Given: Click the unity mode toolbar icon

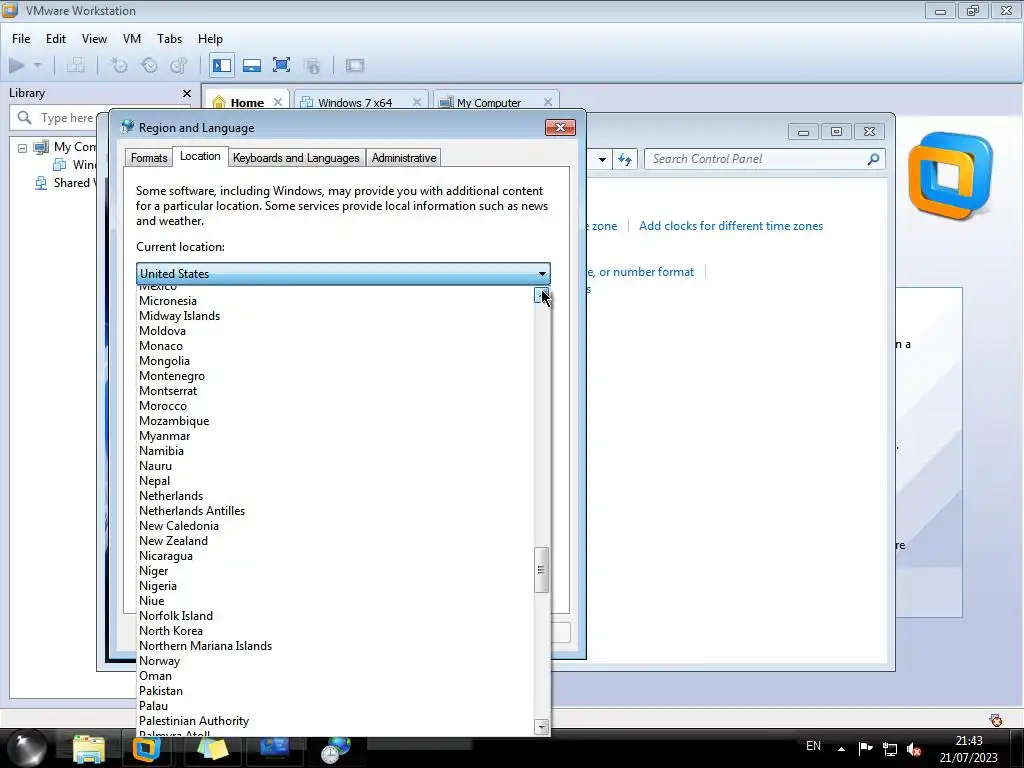Looking at the screenshot, I should pyautogui.click(x=312, y=65).
